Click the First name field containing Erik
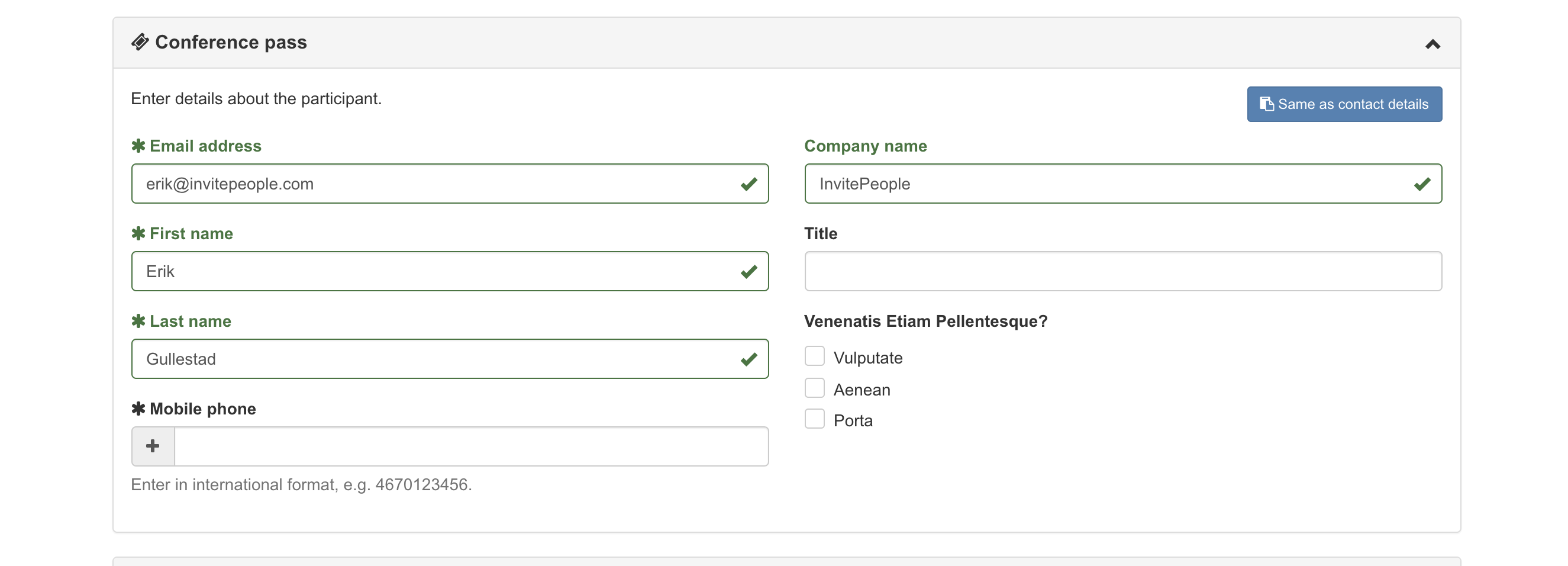 tap(450, 272)
